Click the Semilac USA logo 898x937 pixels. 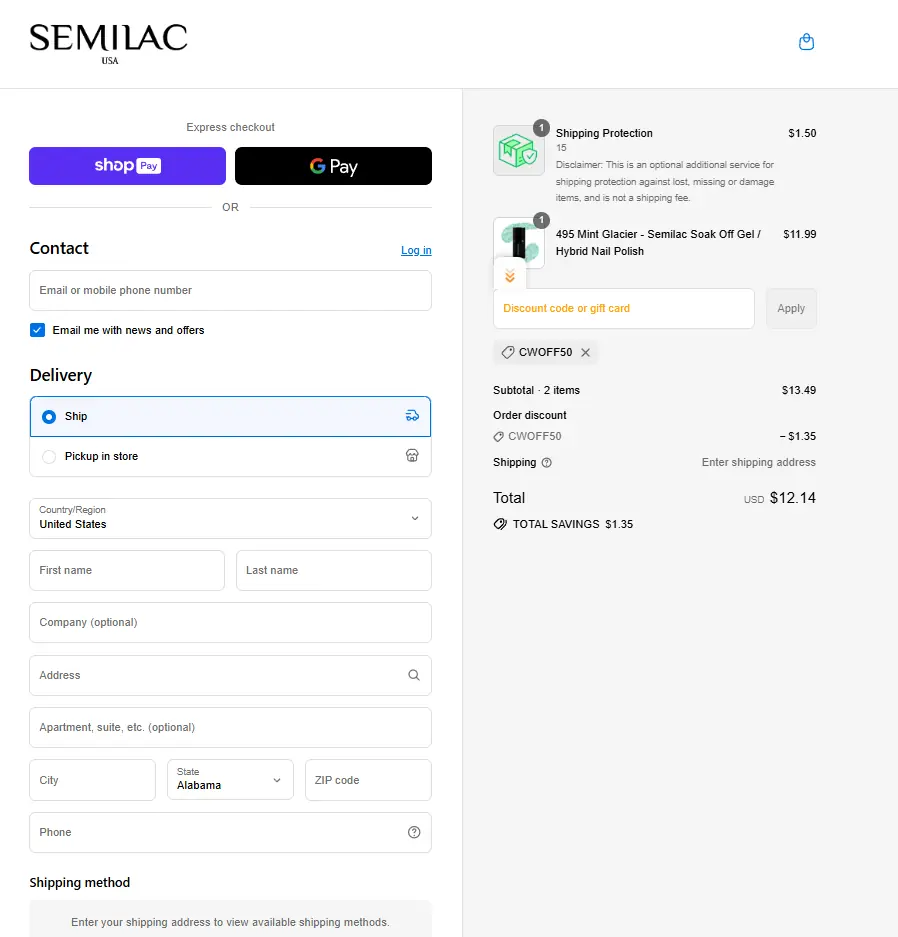coord(108,42)
